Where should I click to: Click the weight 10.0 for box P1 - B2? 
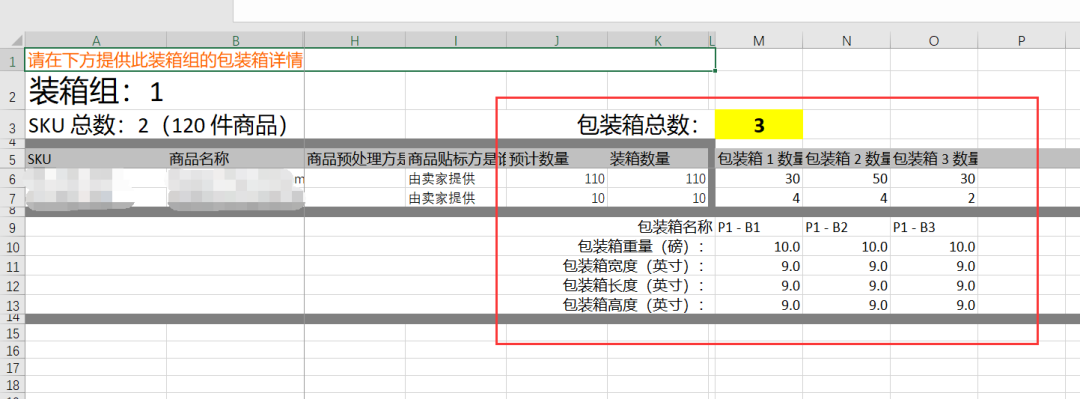point(875,247)
